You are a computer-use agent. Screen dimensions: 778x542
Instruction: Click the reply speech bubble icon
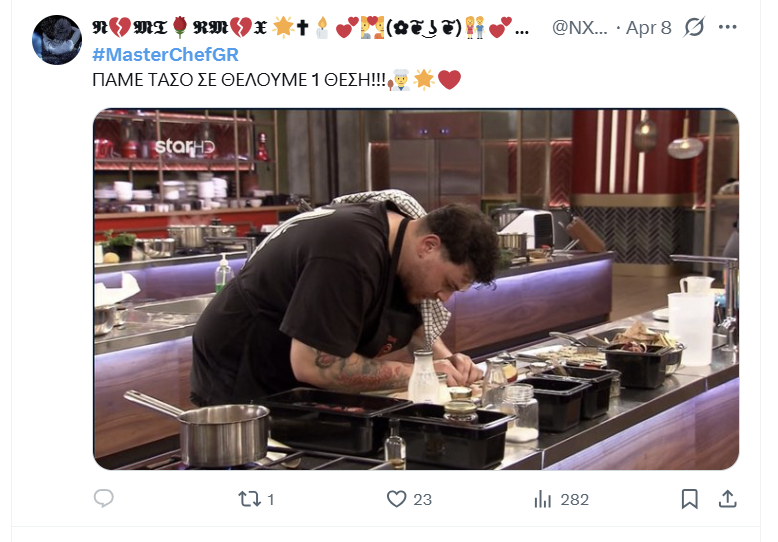(x=104, y=498)
